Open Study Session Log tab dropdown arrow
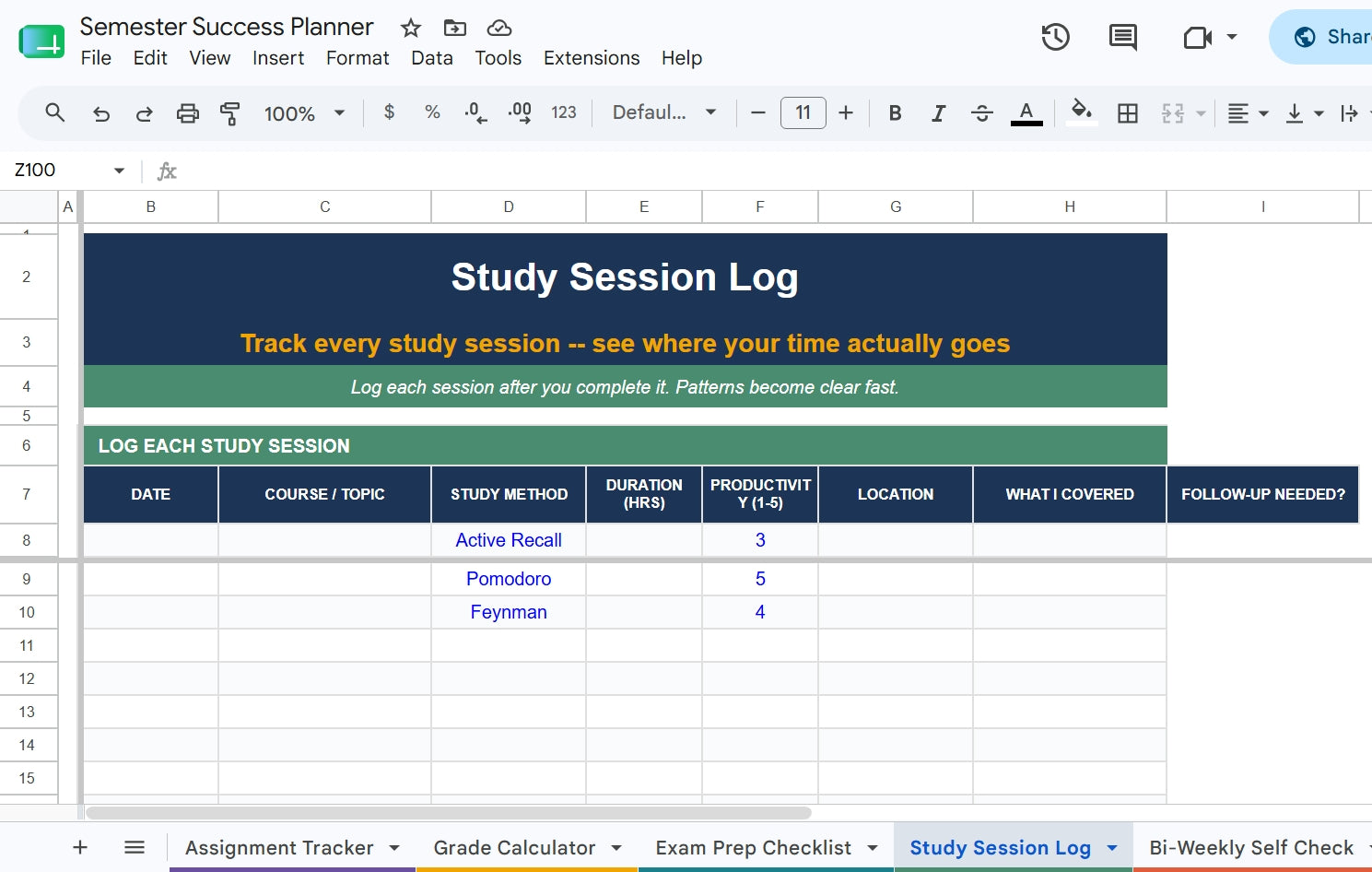The width and height of the screenshot is (1372, 872). pyautogui.click(x=1112, y=848)
